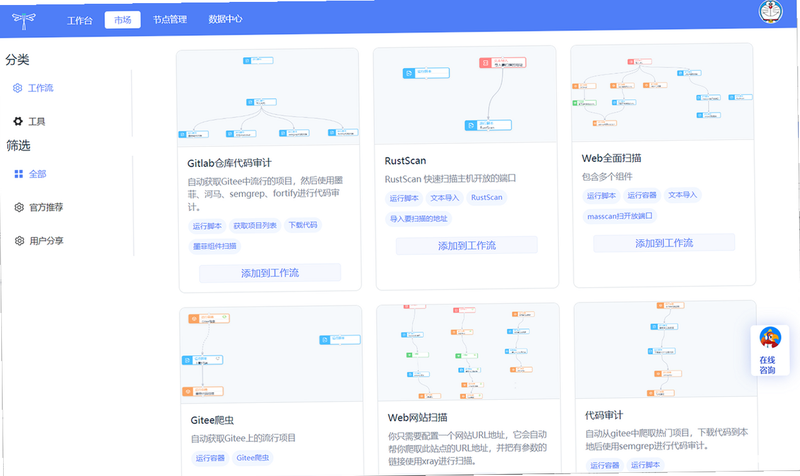Click 运行脚本 tag on RustScan card
800x476 pixels.
(404, 198)
